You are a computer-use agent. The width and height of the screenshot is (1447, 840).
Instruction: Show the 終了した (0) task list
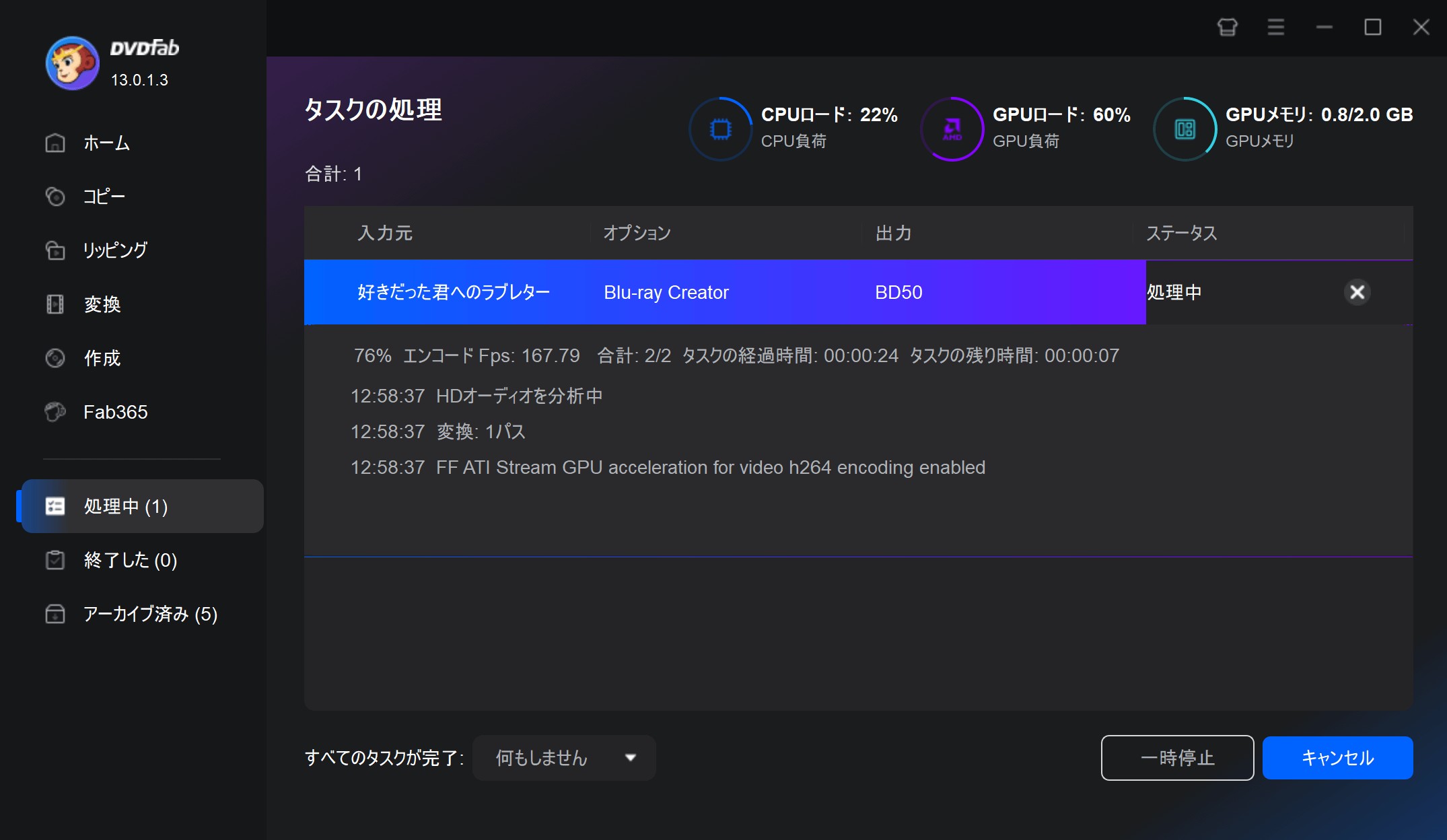click(130, 560)
